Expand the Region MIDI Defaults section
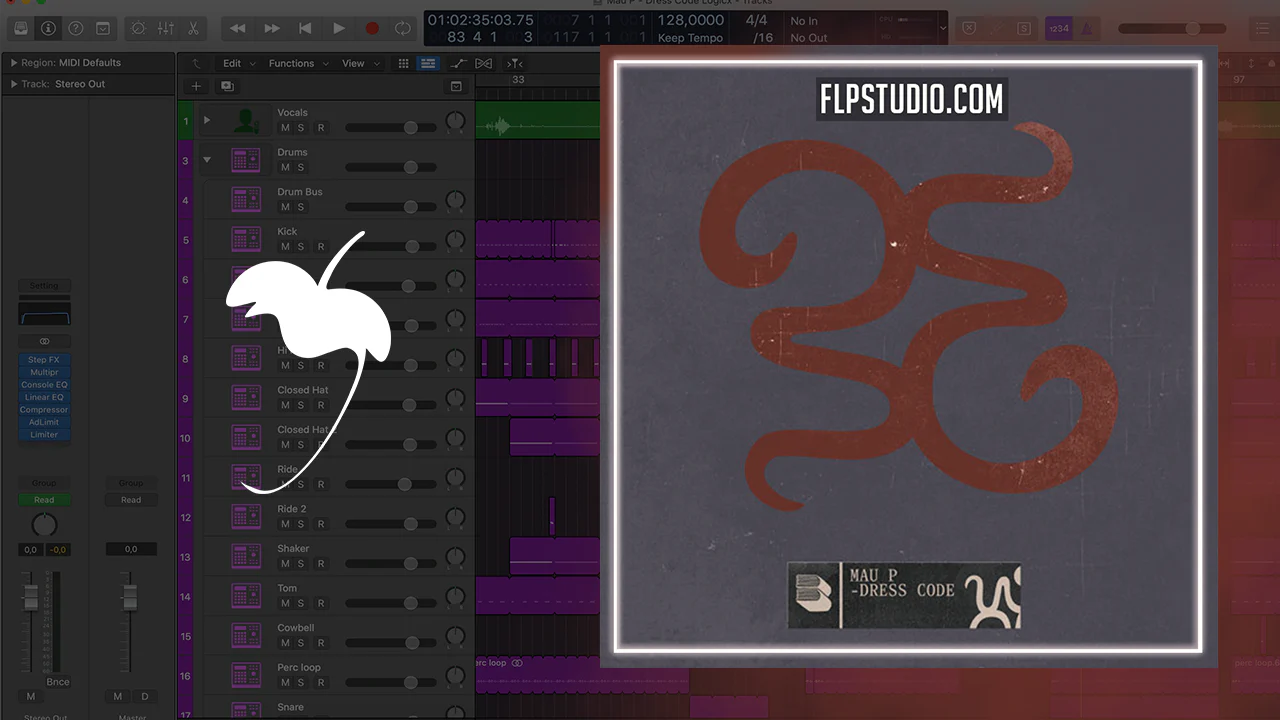The width and height of the screenshot is (1280, 720). (x=14, y=63)
